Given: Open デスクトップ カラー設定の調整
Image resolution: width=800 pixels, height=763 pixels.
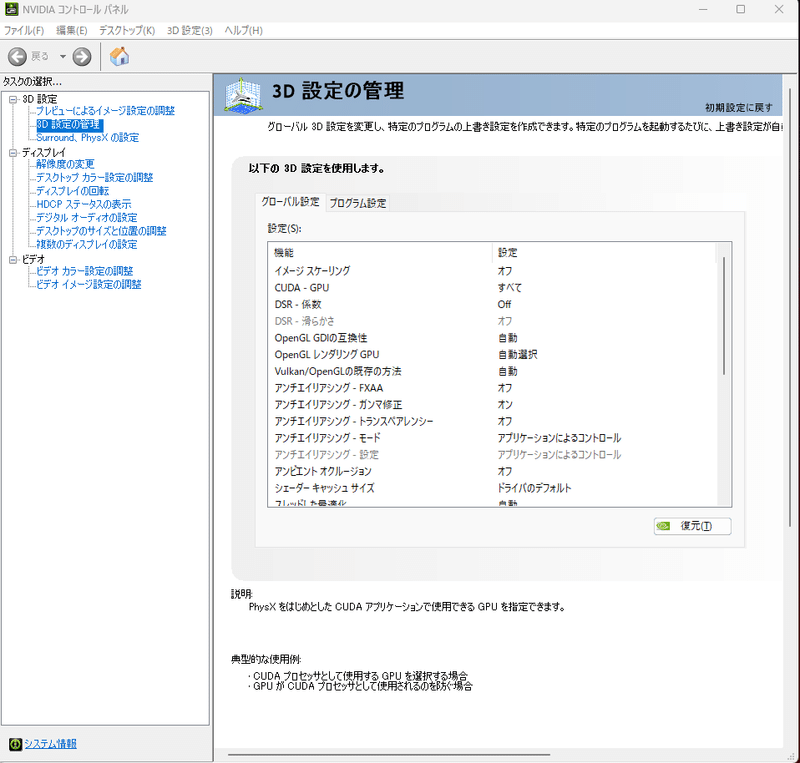Looking at the screenshot, I should [94, 178].
